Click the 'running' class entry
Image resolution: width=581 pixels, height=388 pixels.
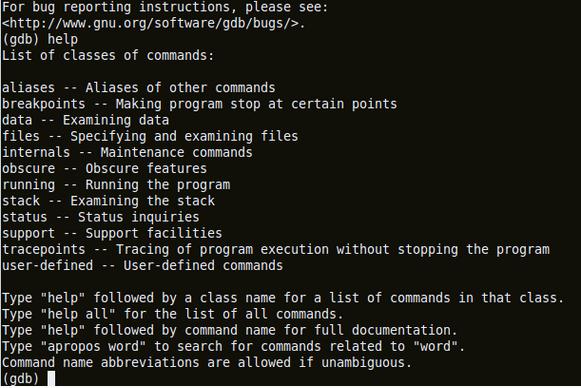pyautogui.click(x=116, y=185)
